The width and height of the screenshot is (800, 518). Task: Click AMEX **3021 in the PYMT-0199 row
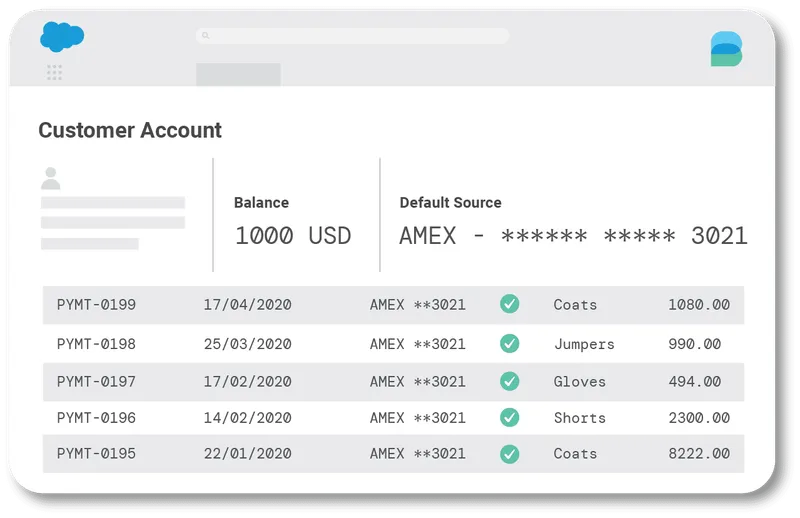pyautogui.click(x=418, y=305)
